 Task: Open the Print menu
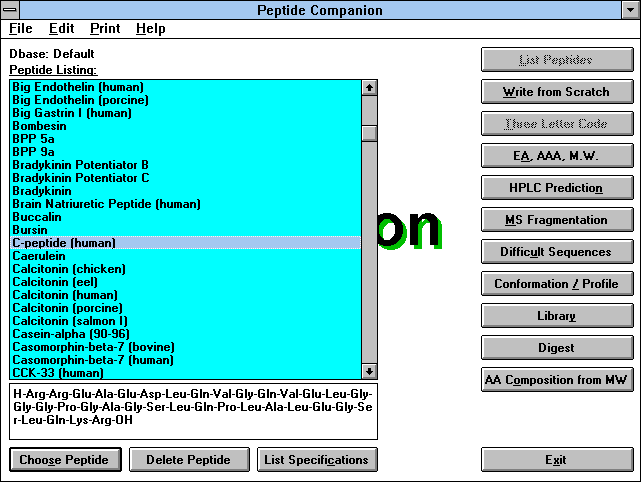pyautogui.click(x=105, y=29)
